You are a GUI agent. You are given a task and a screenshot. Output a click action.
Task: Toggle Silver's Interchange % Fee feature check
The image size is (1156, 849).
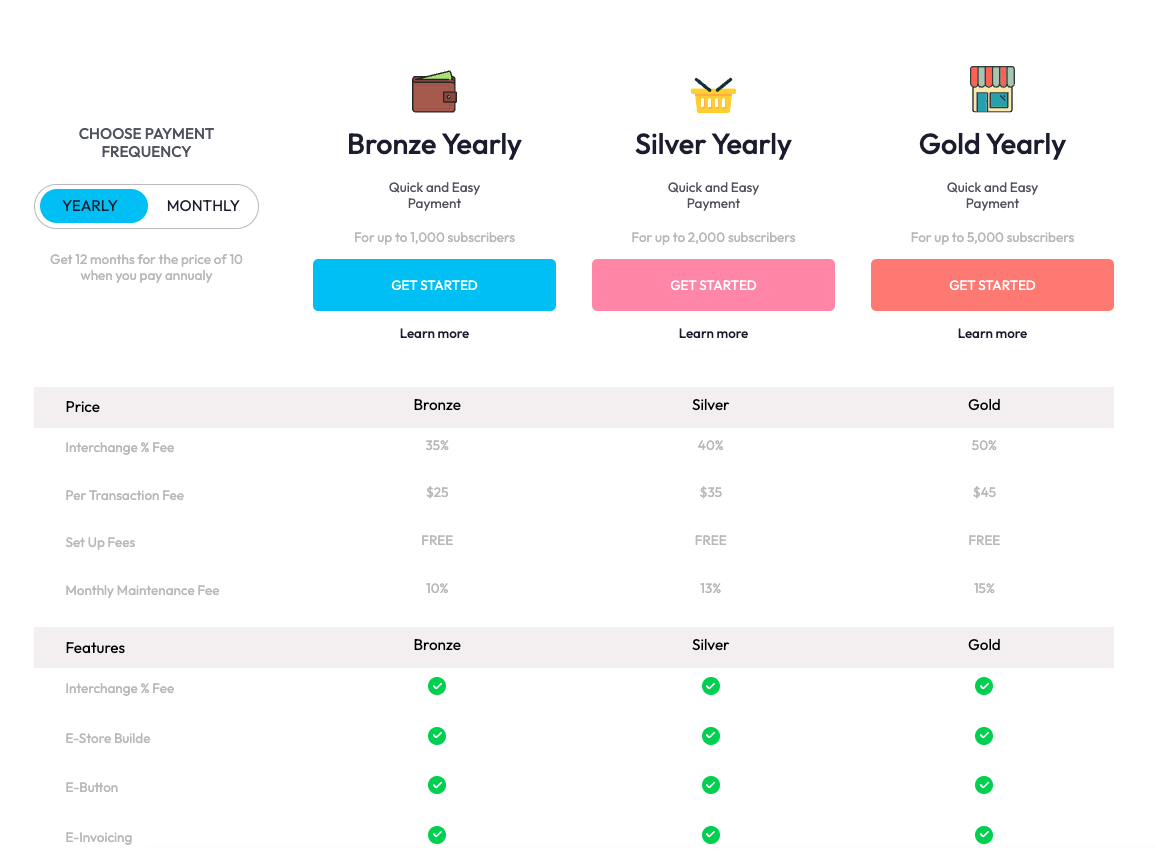[x=711, y=686]
